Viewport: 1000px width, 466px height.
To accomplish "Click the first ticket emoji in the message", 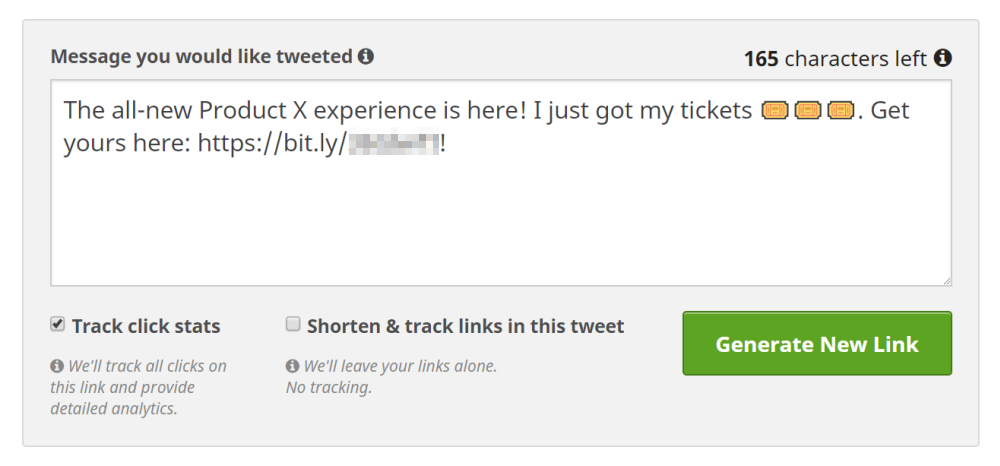I will [x=774, y=111].
